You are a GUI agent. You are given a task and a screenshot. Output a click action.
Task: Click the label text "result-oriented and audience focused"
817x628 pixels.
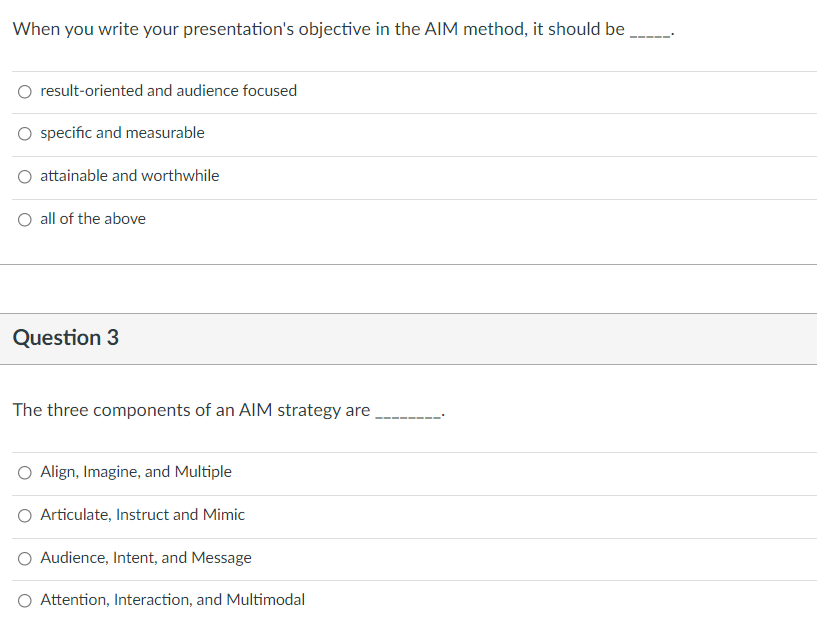pyautogui.click(x=167, y=90)
